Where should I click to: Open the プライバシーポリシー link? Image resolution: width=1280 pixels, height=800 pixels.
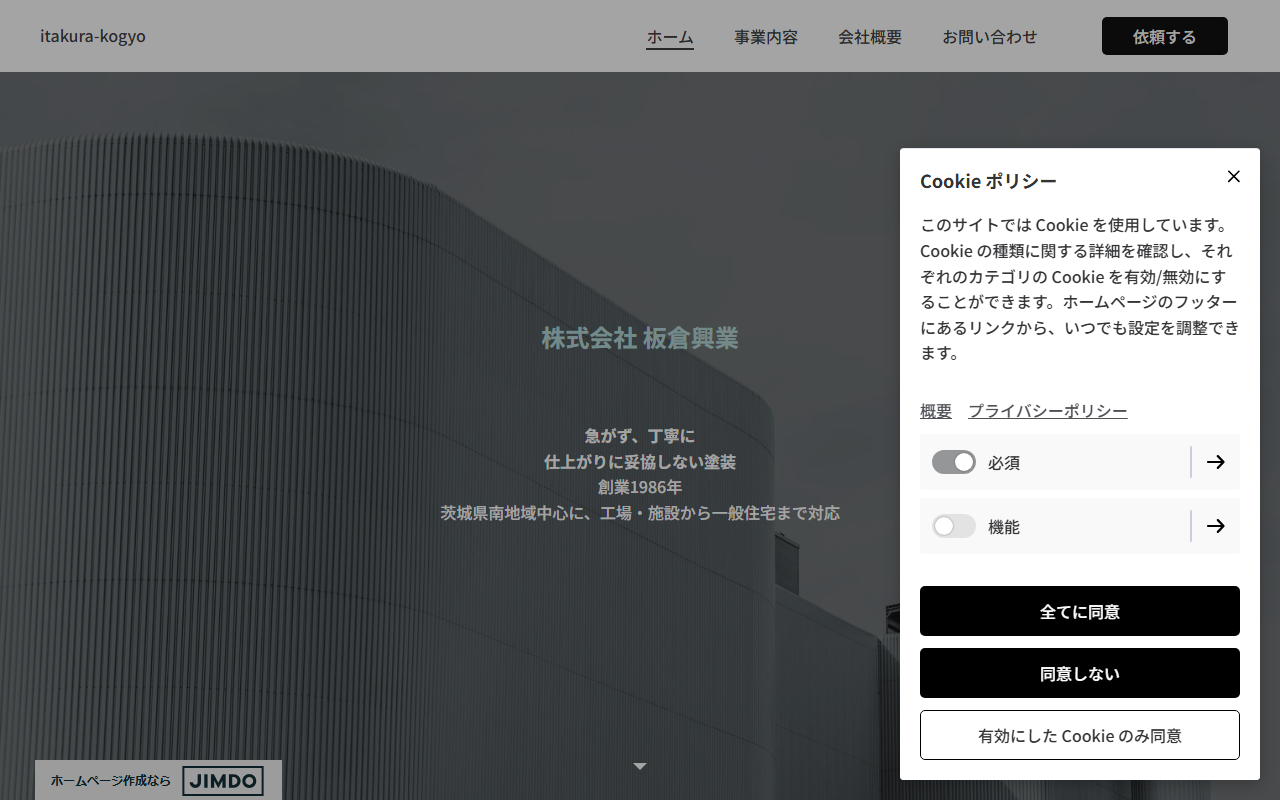click(1048, 411)
